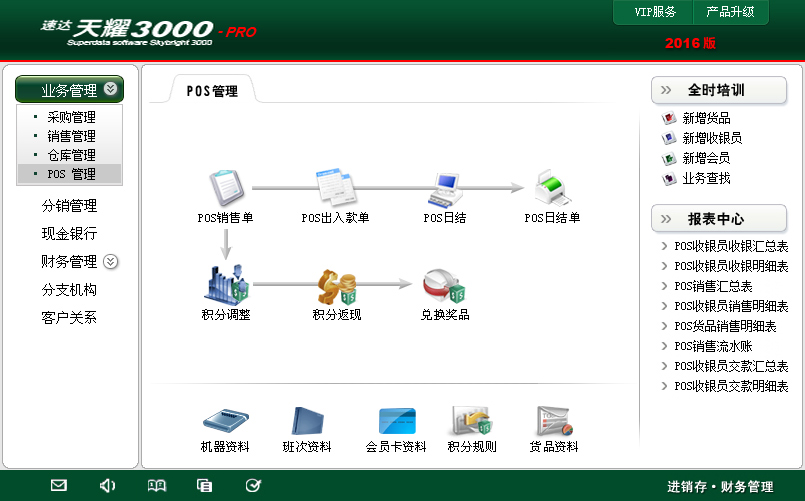The width and height of the screenshot is (805, 501).
Task: Click chevron beside POS货品销售明细表
Action: click(664, 326)
